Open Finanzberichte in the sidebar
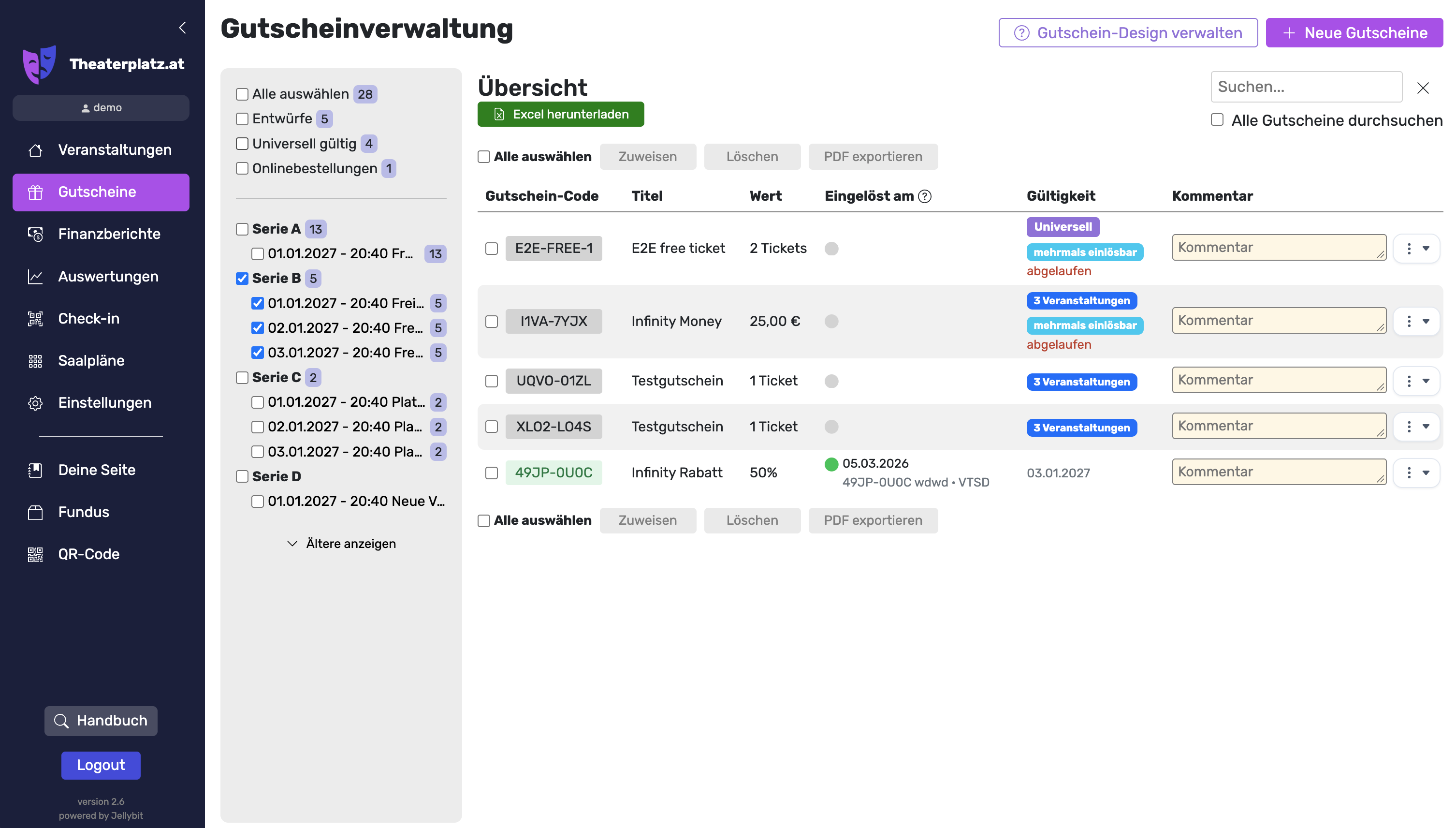Viewport: 1456px width, 828px height. click(101, 234)
